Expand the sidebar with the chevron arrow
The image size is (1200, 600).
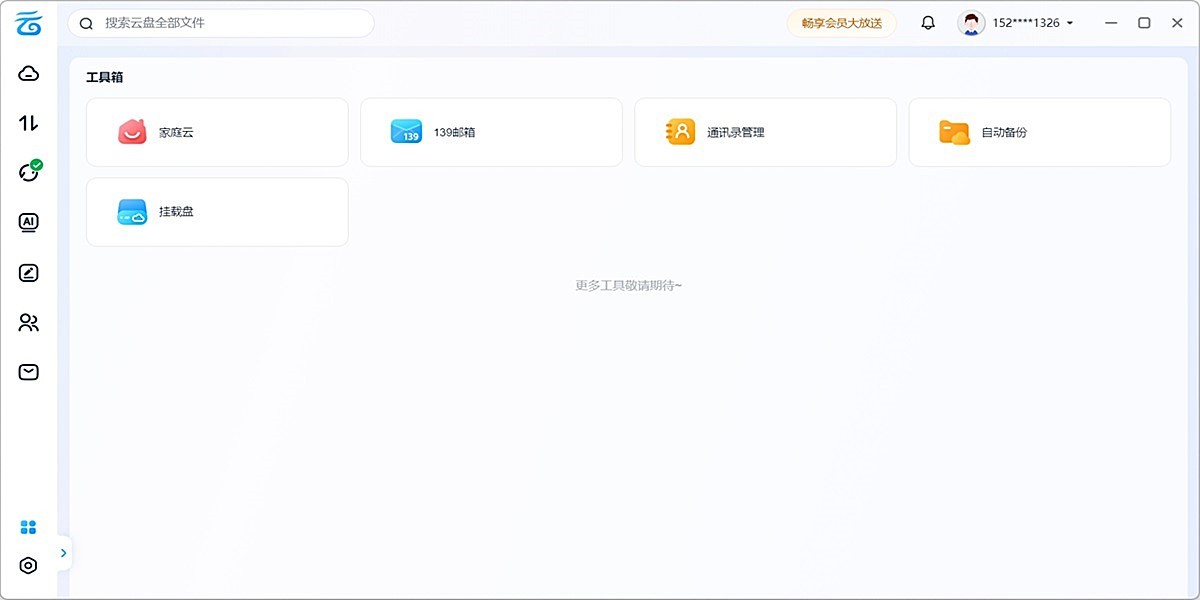click(x=63, y=552)
